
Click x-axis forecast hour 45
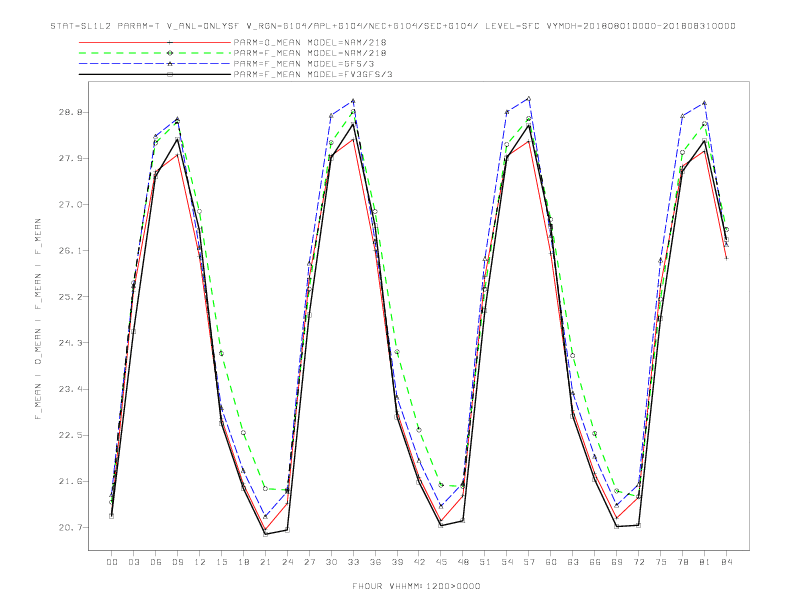point(441,562)
